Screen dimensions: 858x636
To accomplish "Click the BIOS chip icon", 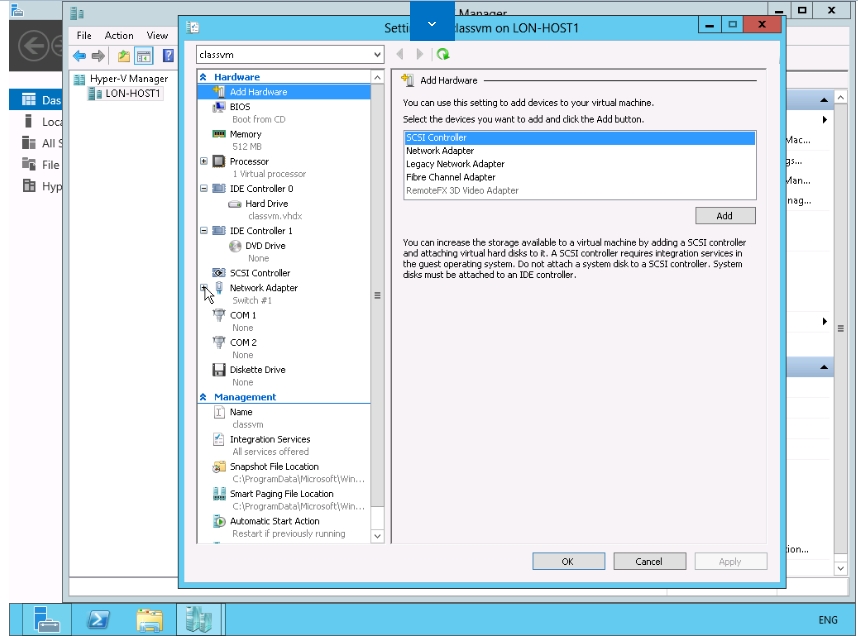I will [219, 107].
